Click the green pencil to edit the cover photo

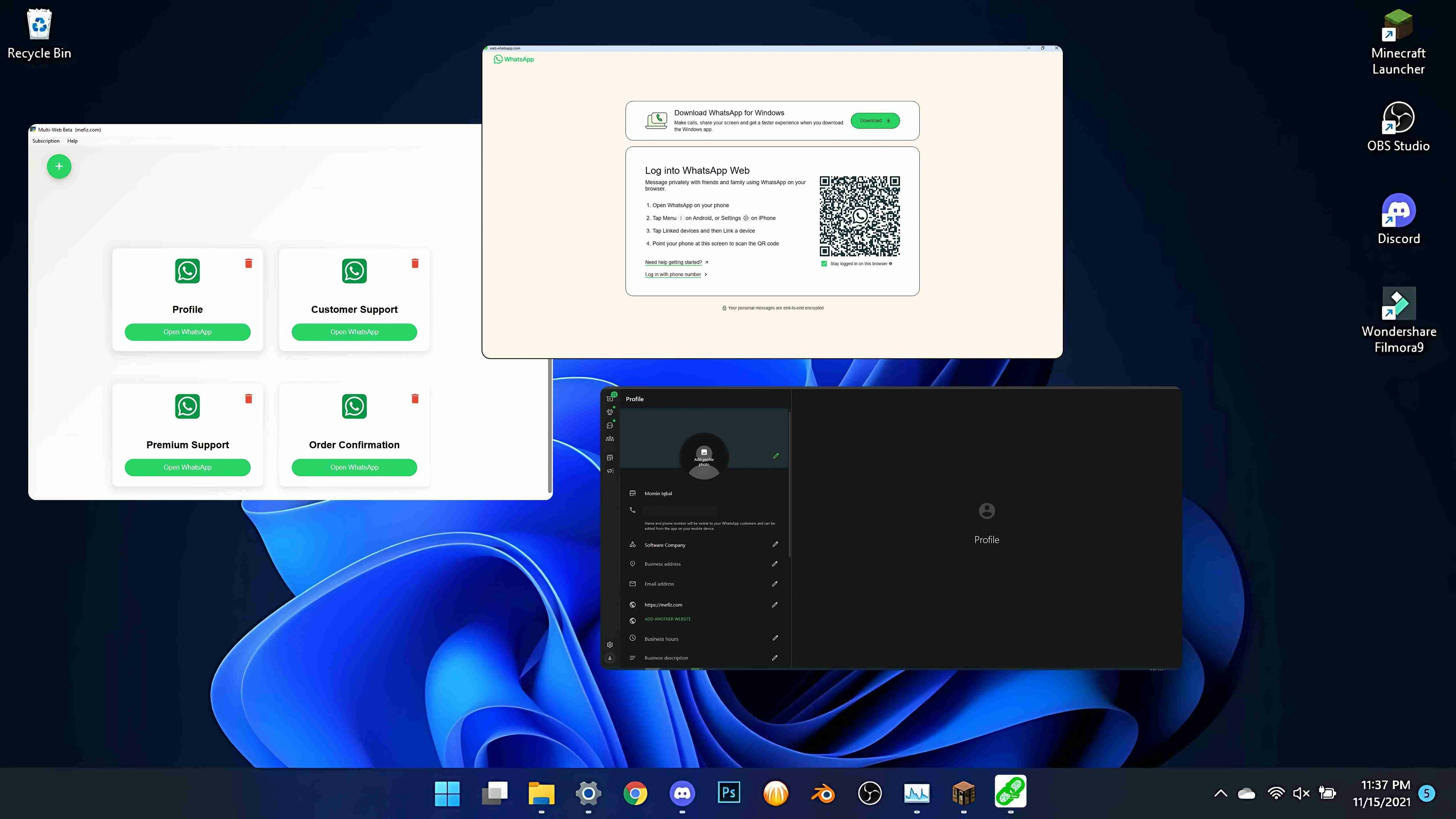pos(776,456)
